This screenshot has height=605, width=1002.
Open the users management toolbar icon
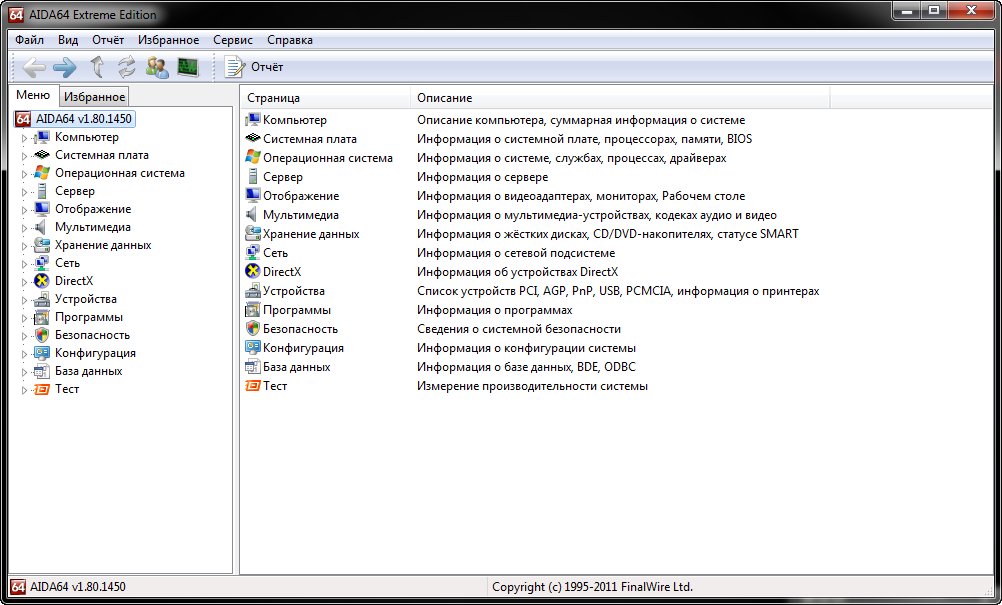[x=157, y=67]
